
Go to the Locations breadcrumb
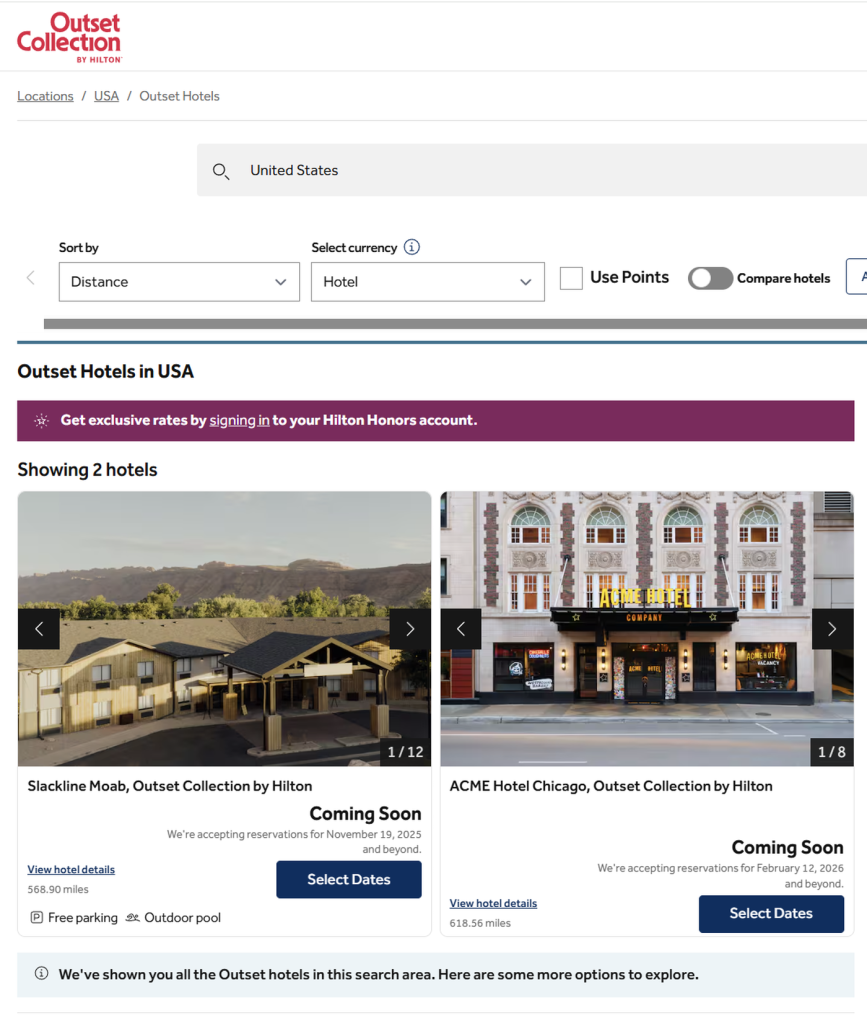[x=45, y=96]
